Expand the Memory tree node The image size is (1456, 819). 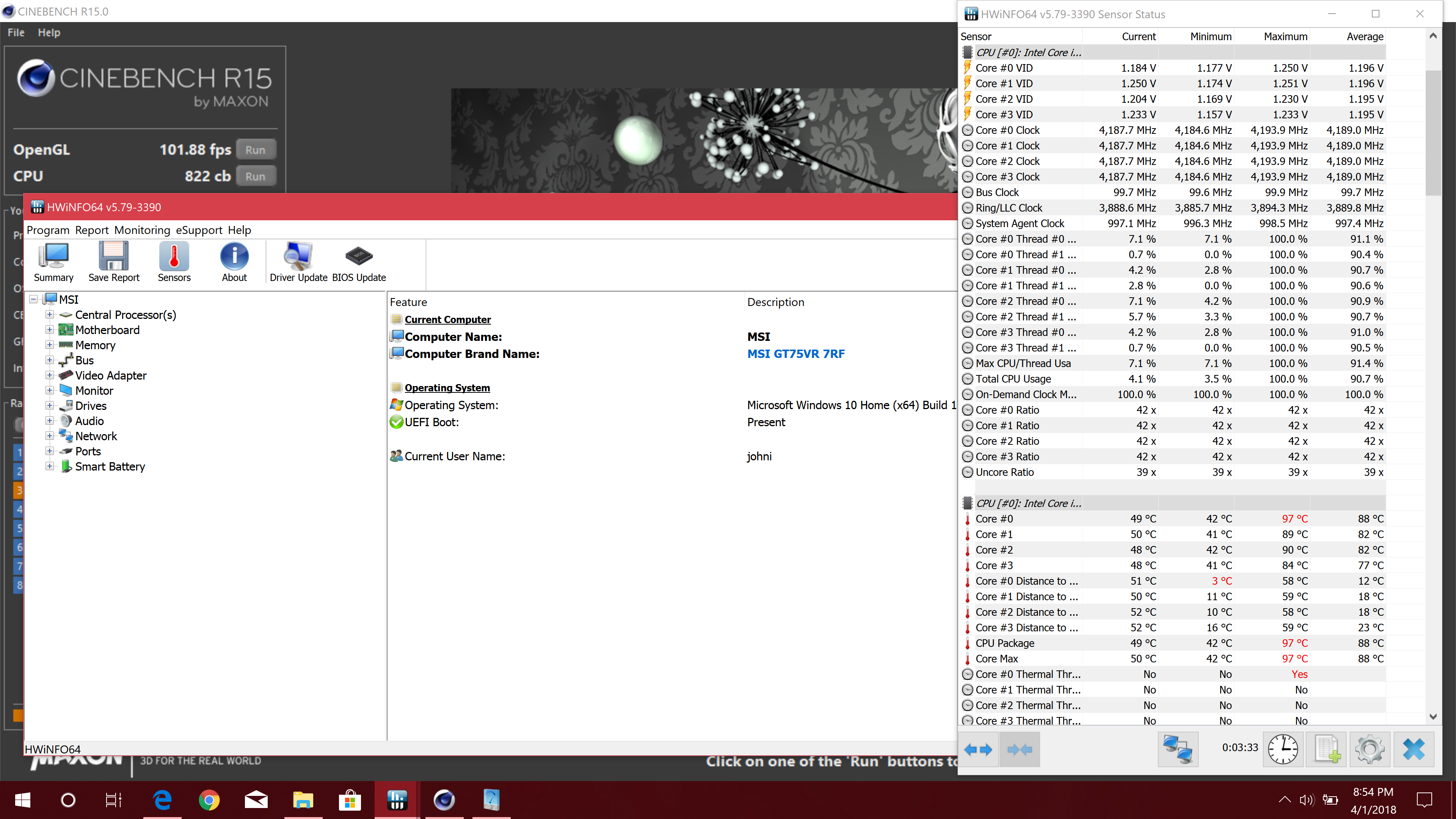point(50,345)
